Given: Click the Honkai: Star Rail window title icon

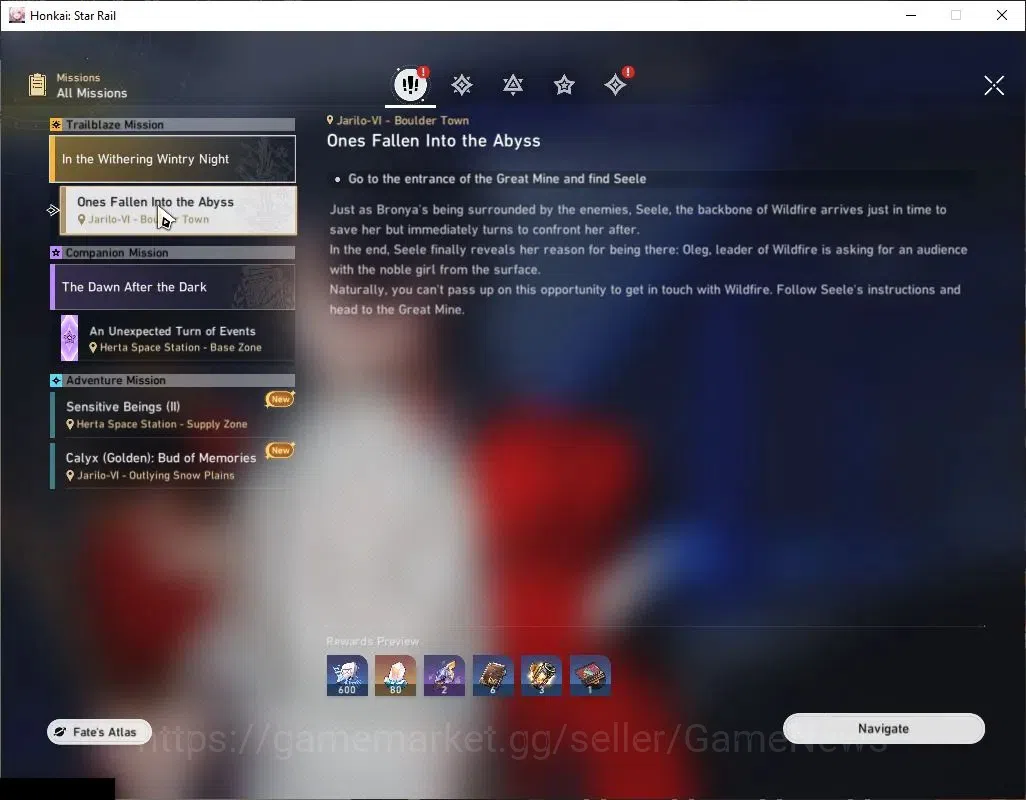Looking at the screenshot, I should 17,15.
